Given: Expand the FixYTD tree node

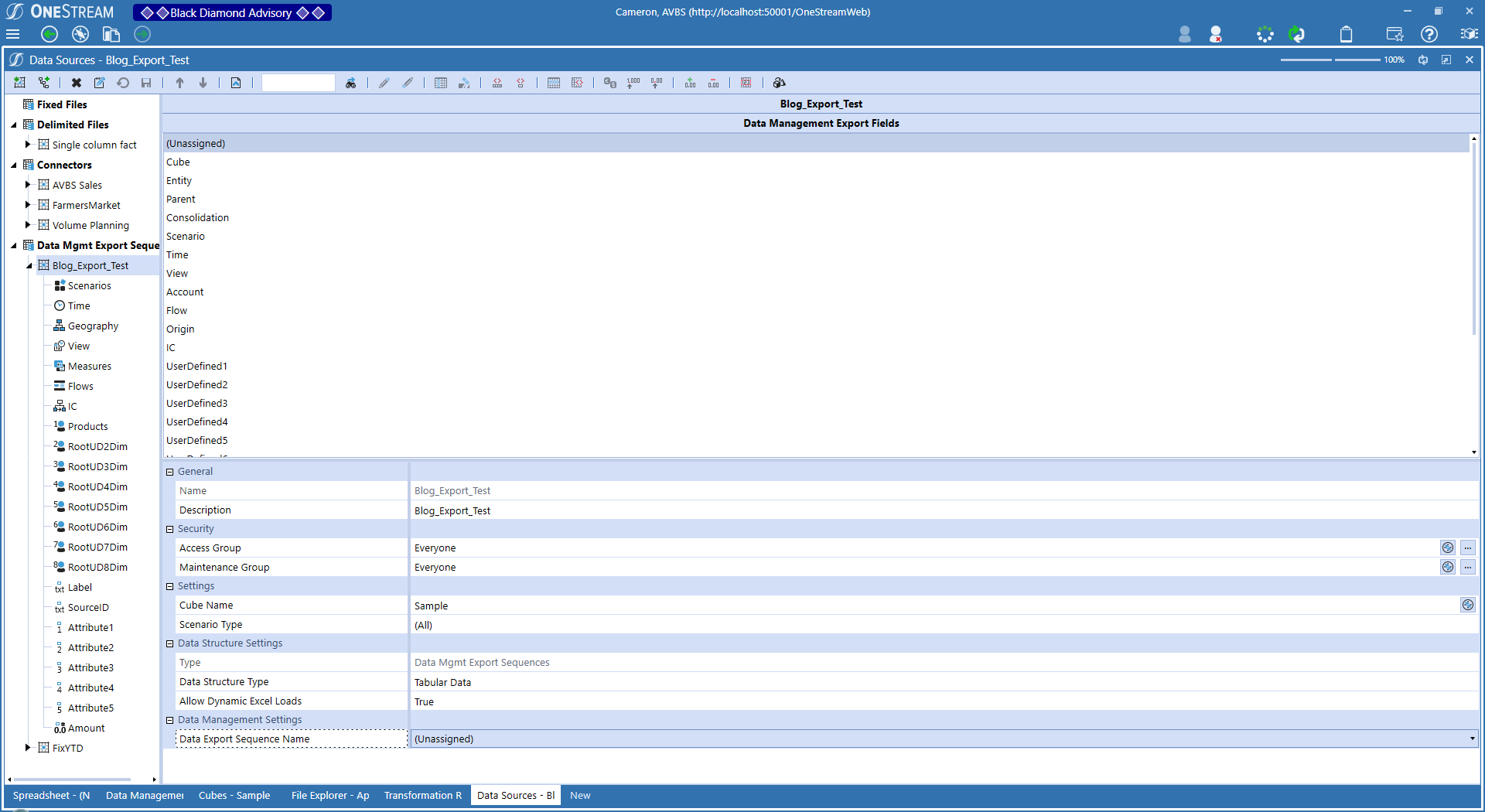Looking at the screenshot, I should coord(28,748).
